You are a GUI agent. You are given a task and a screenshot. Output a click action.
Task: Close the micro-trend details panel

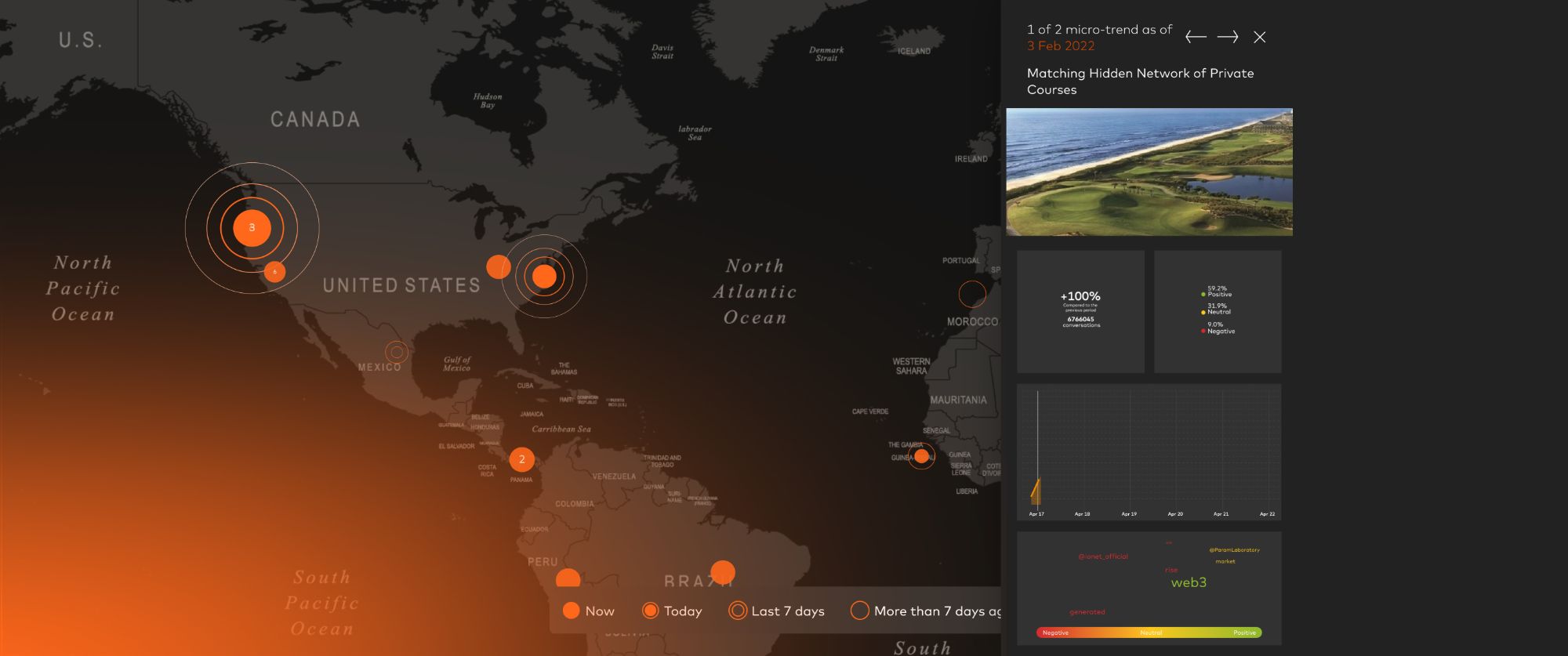tap(1259, 37)
